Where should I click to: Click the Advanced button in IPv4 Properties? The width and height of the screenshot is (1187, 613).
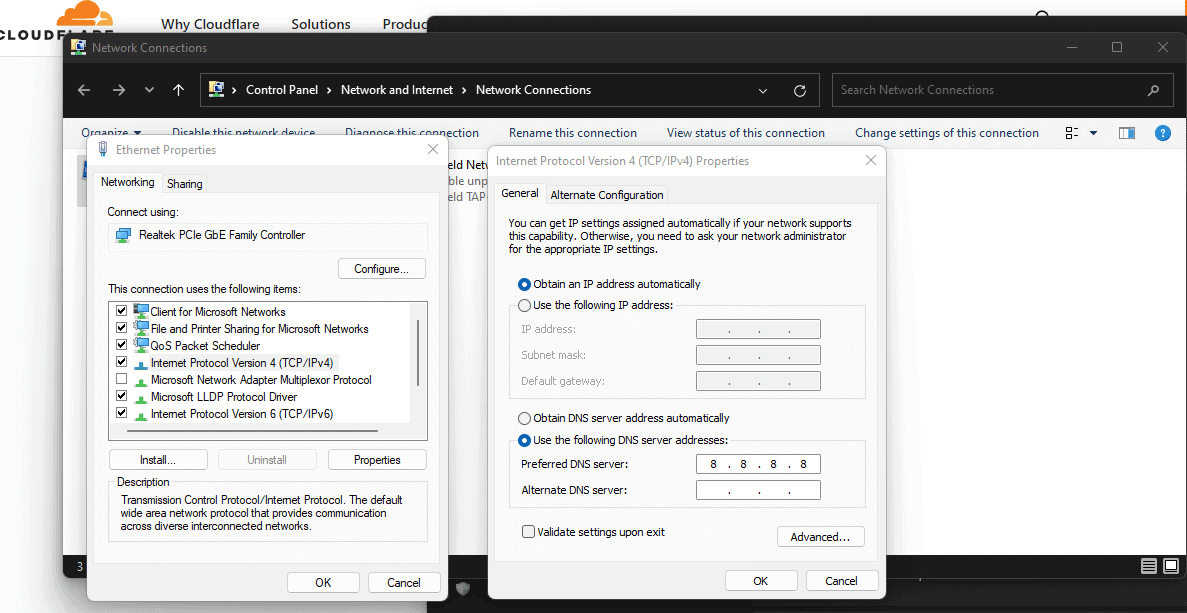(820, 536)
